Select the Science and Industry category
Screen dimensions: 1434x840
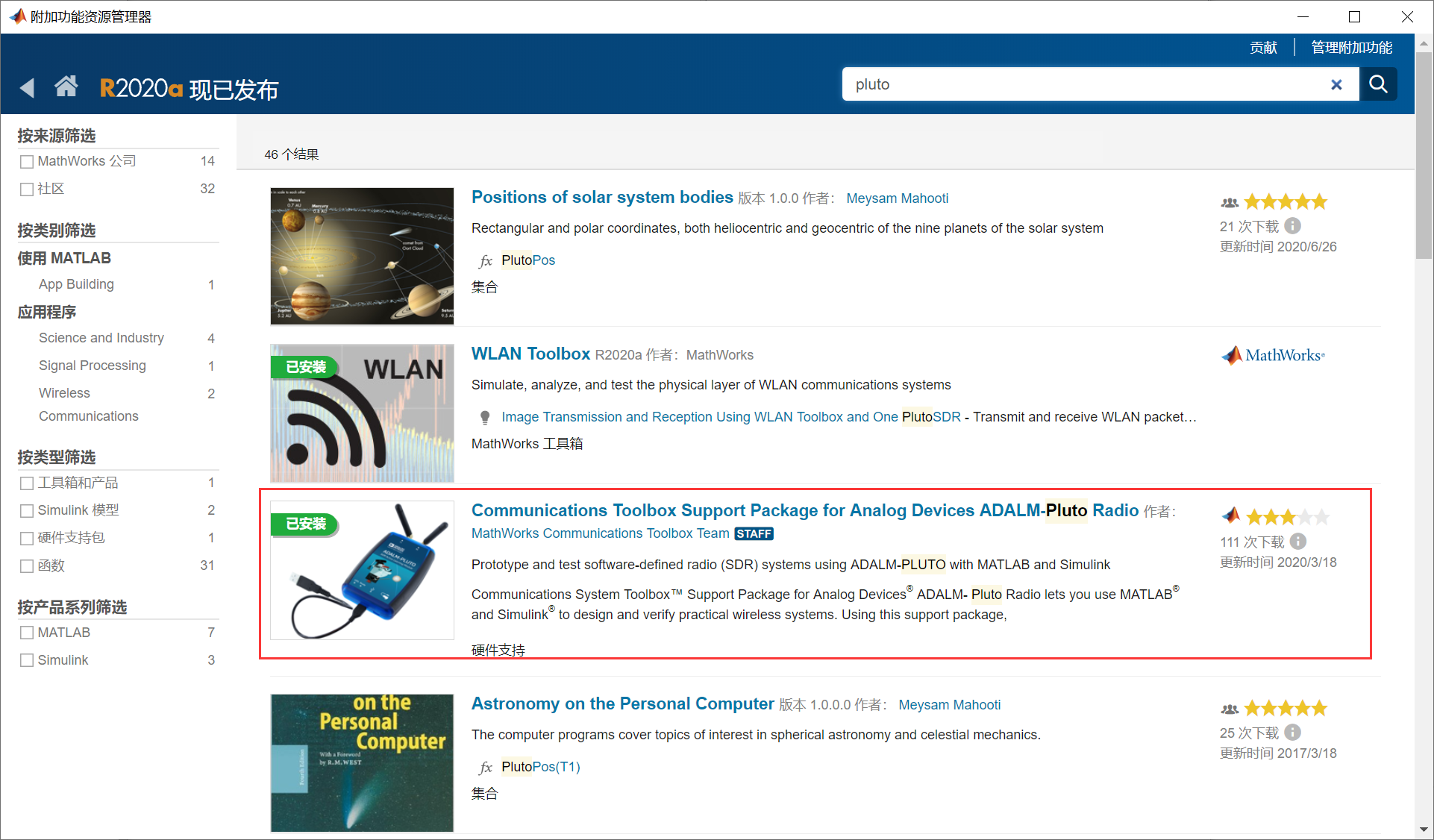[x=101, y=338]
